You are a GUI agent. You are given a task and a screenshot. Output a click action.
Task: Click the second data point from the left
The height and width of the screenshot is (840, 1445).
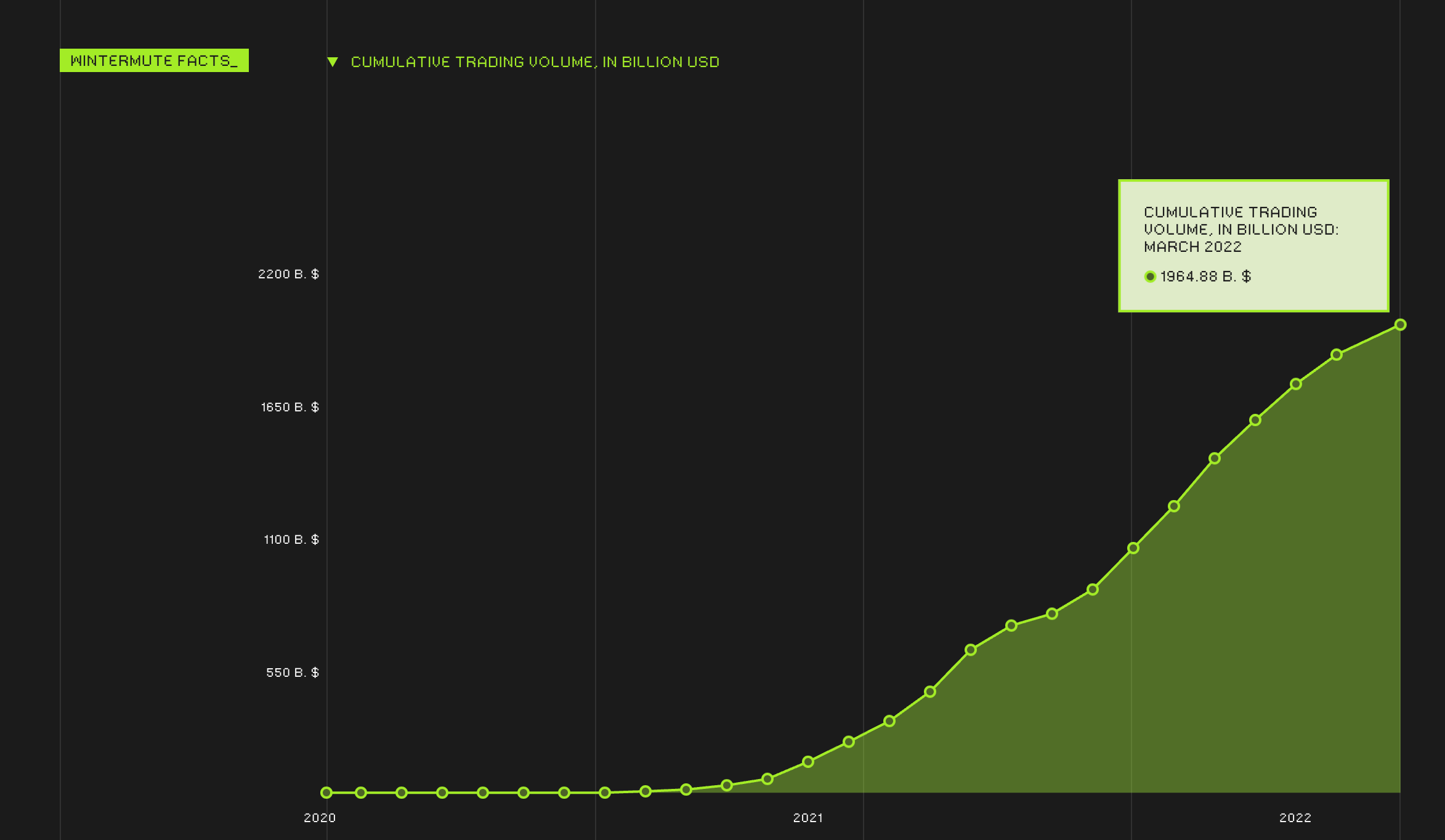361,793
